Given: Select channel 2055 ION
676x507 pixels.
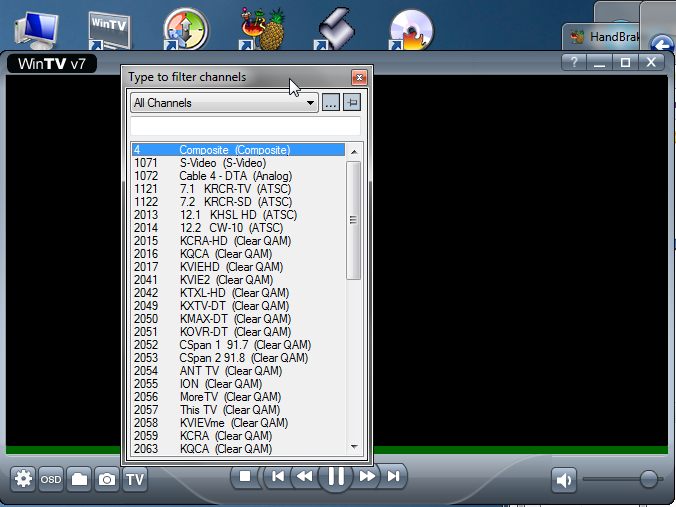Looking at the screenshot, I should pos(238,384).
